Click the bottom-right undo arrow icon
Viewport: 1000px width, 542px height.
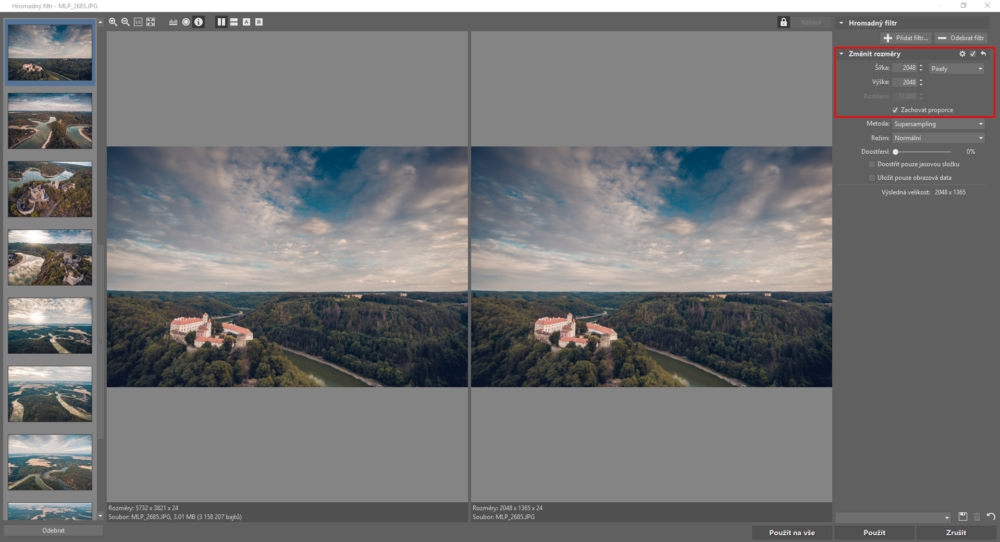click(990, 516)
